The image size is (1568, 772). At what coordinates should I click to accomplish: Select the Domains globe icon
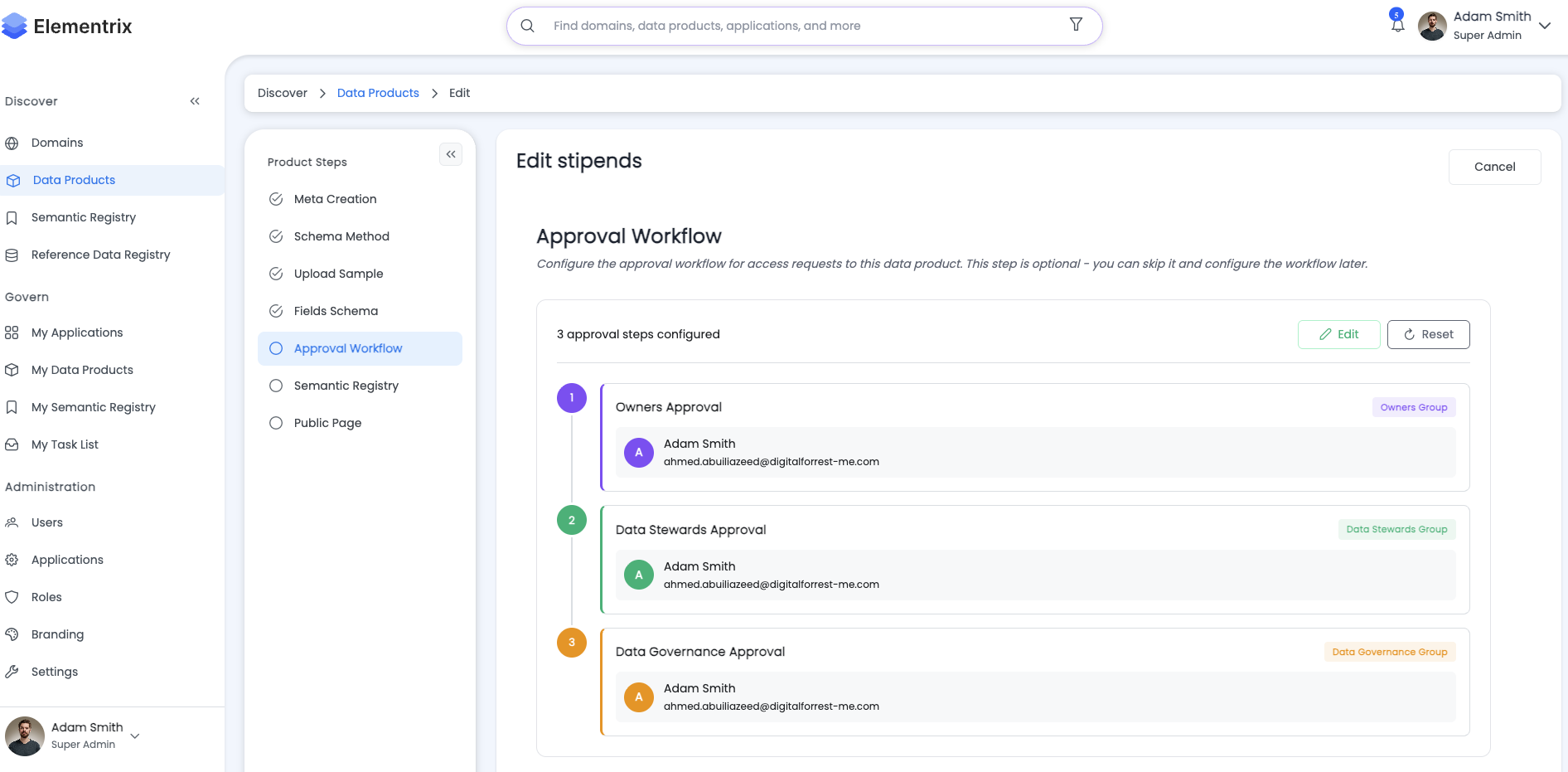12,143
